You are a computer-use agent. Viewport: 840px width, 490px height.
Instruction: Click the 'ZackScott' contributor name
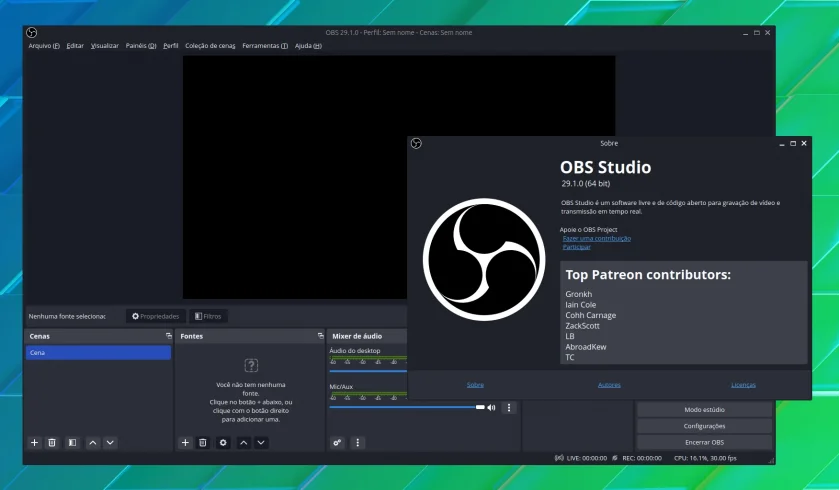[x=582, y=326]
